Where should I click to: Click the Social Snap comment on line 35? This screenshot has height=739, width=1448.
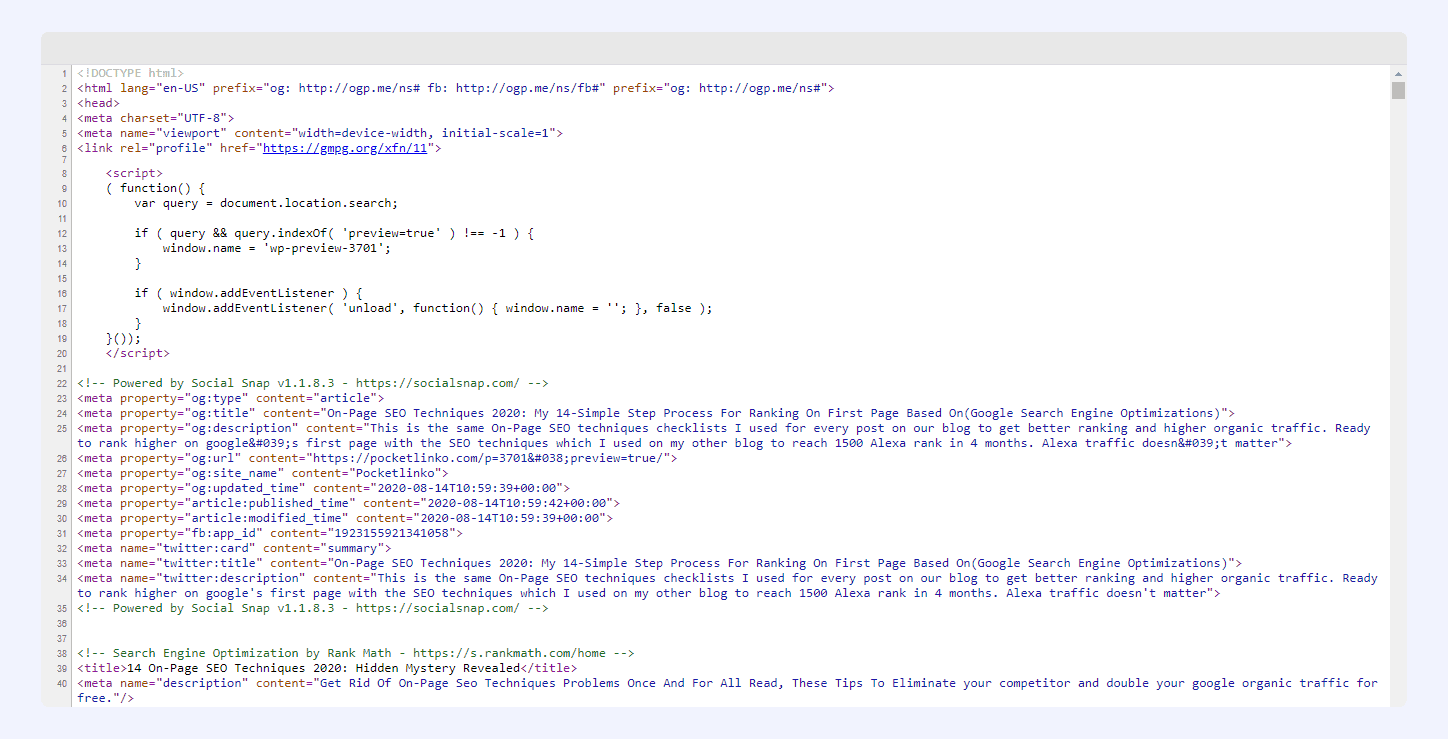313,608
